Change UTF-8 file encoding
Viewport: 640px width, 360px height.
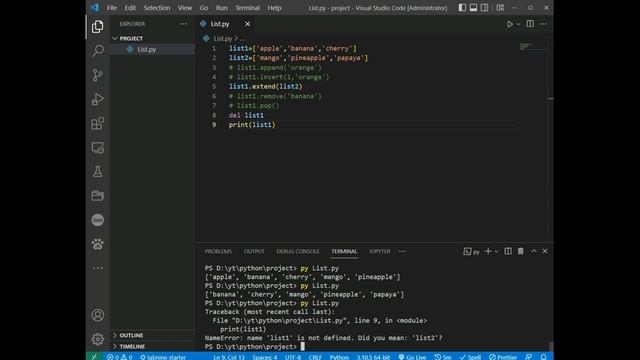coord(293,357)
